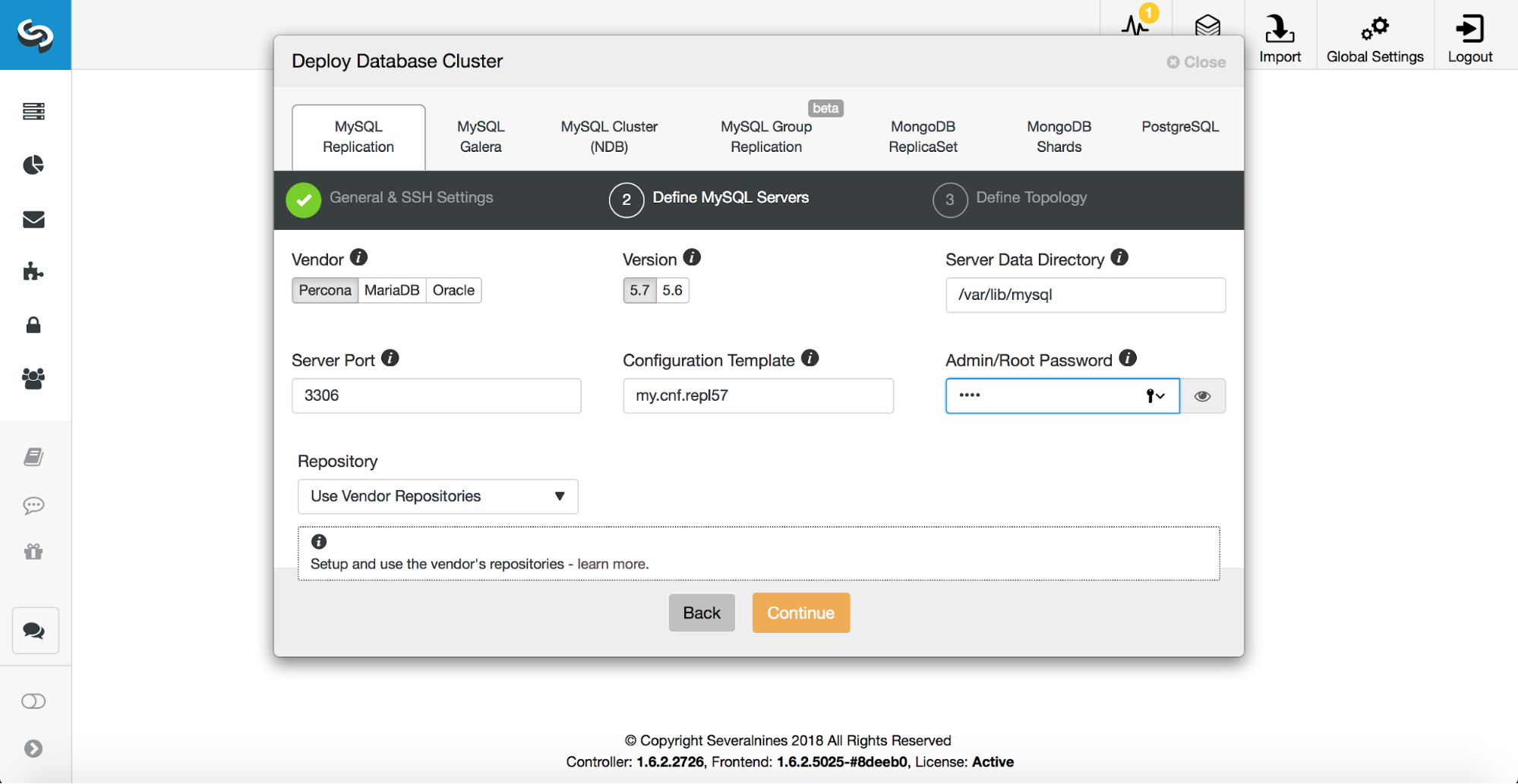The image size is (1518, 784).
Task: Switch to MongoDB Shards tab
Action: tap(1059, 137)
